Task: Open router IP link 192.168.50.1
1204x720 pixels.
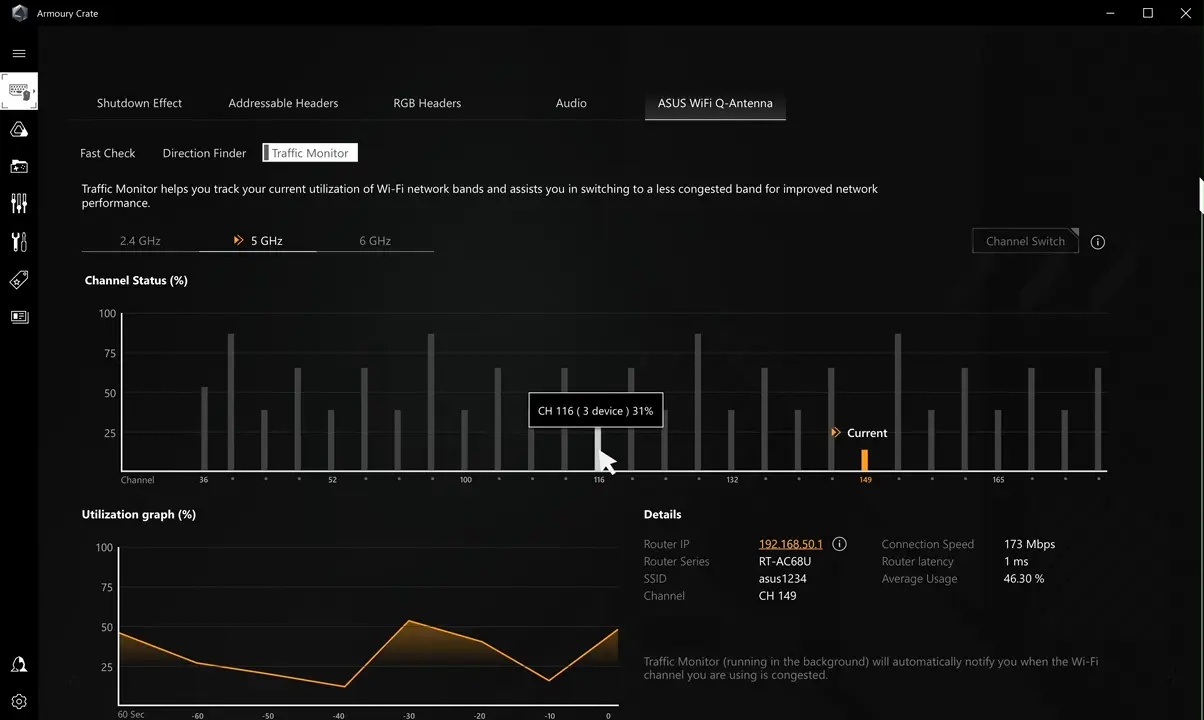Action: [x=790, y=544]
